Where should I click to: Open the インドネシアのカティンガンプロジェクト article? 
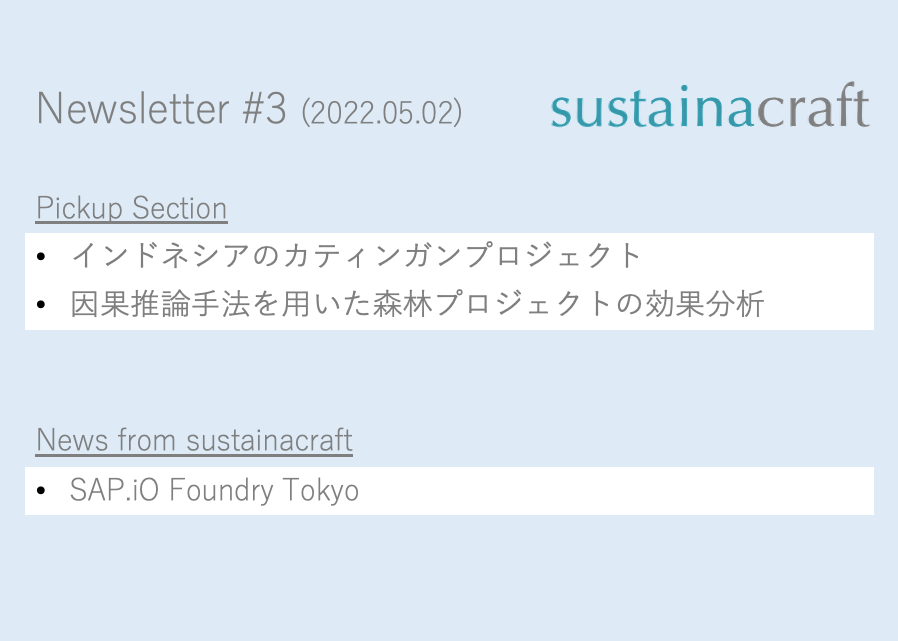coord(356,256)
